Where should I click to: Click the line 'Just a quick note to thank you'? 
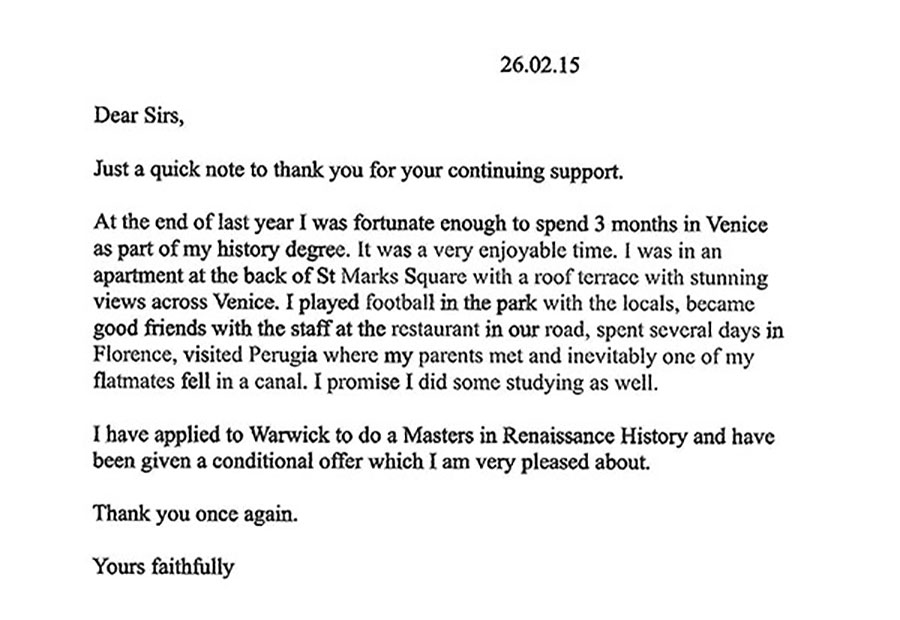[358, 172]
